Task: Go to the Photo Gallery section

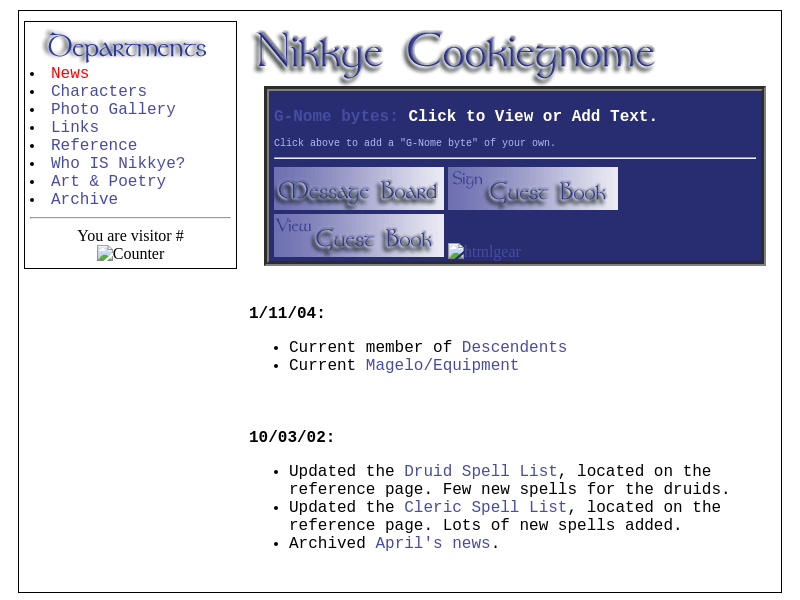Action: (113, 109)
